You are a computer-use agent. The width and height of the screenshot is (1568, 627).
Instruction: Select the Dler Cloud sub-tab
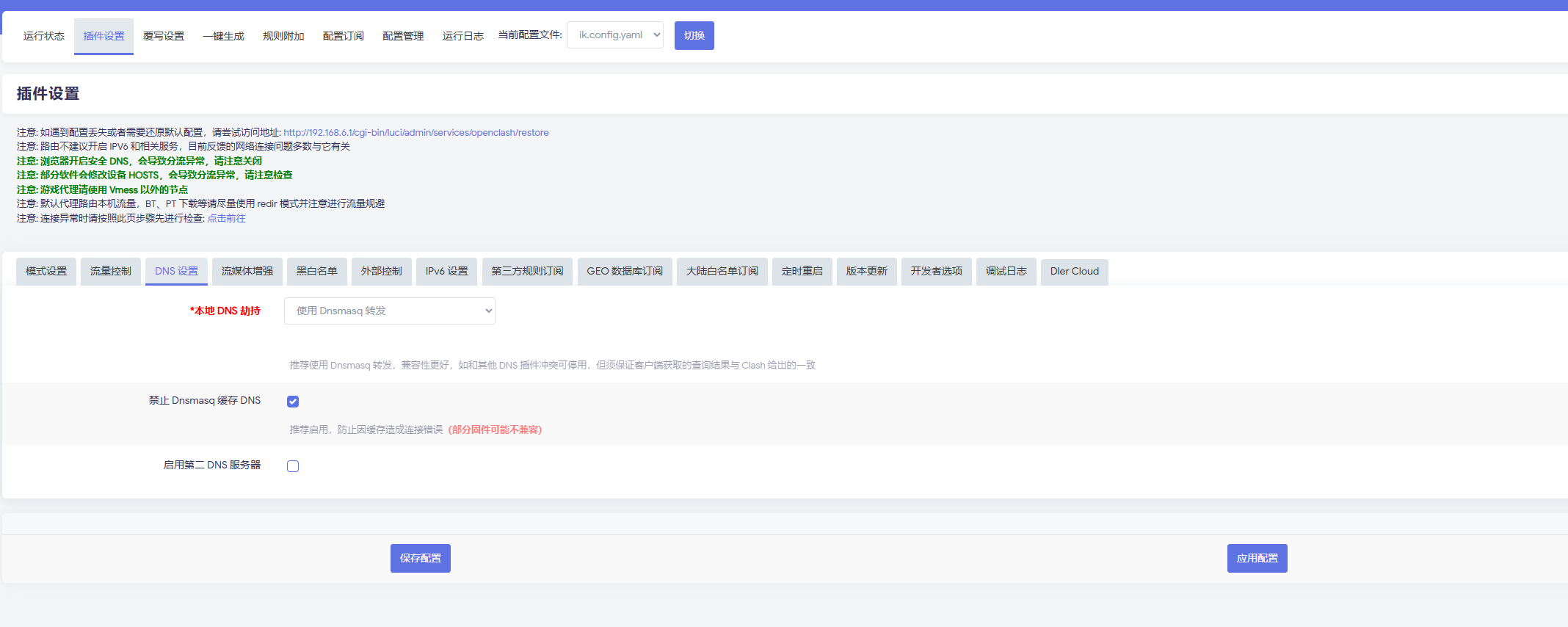pos(1074,272)
